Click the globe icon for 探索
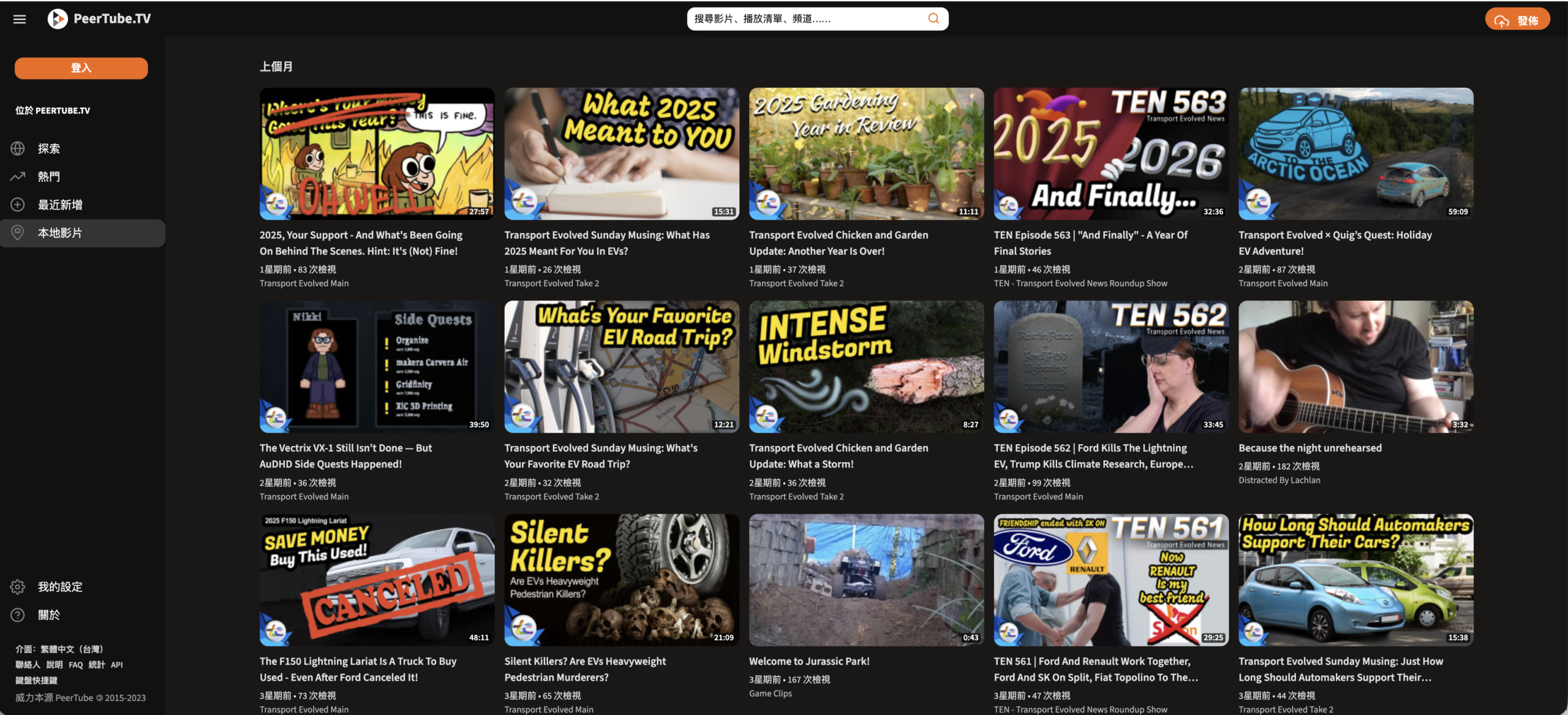Viewport: 1568px width, 715px height. tap(18, 148)
